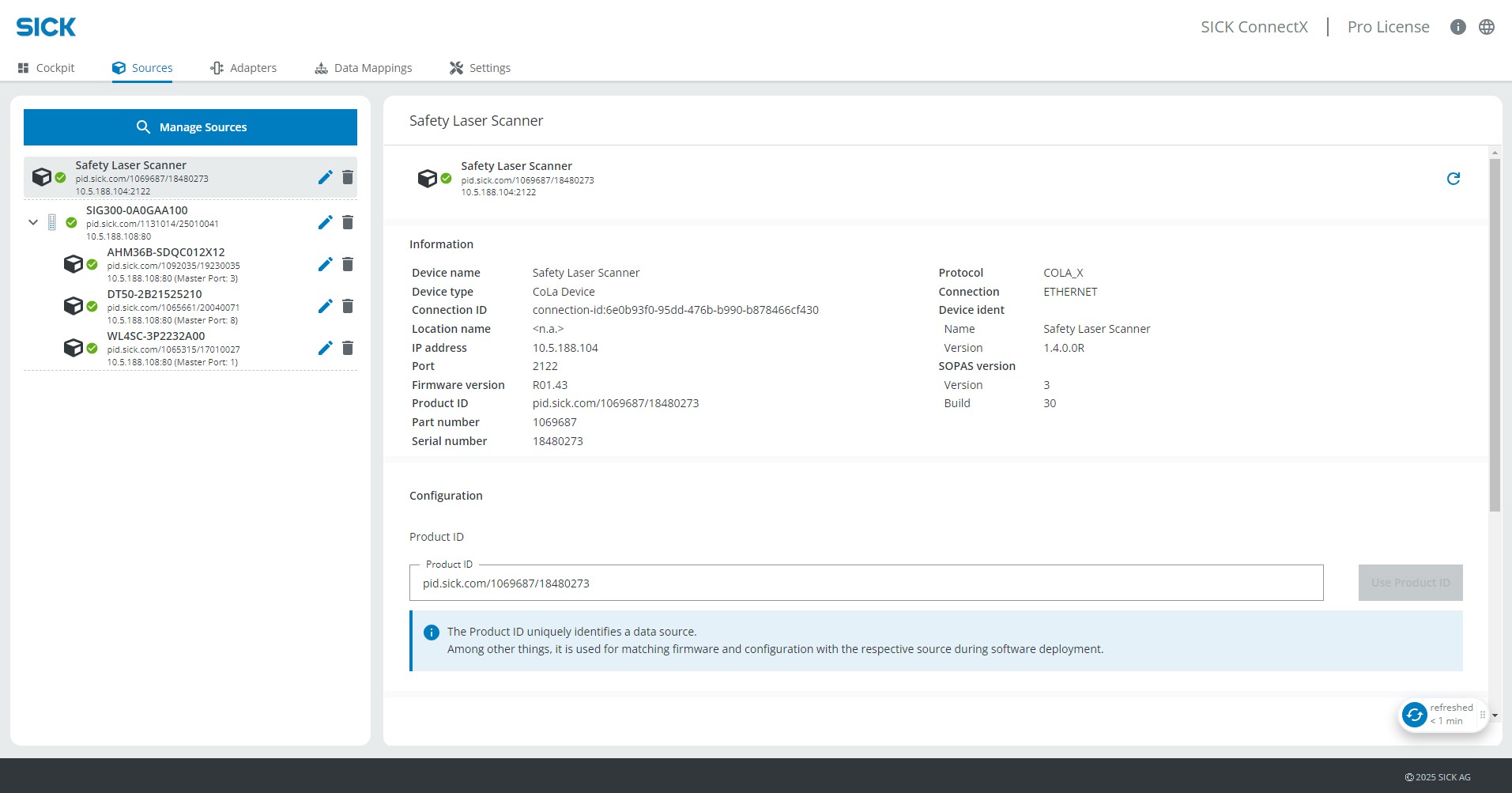The image size is (1512, 793).
Task: Edit the SIG300-0A0GAA100 source
Action: click(325, 222)
